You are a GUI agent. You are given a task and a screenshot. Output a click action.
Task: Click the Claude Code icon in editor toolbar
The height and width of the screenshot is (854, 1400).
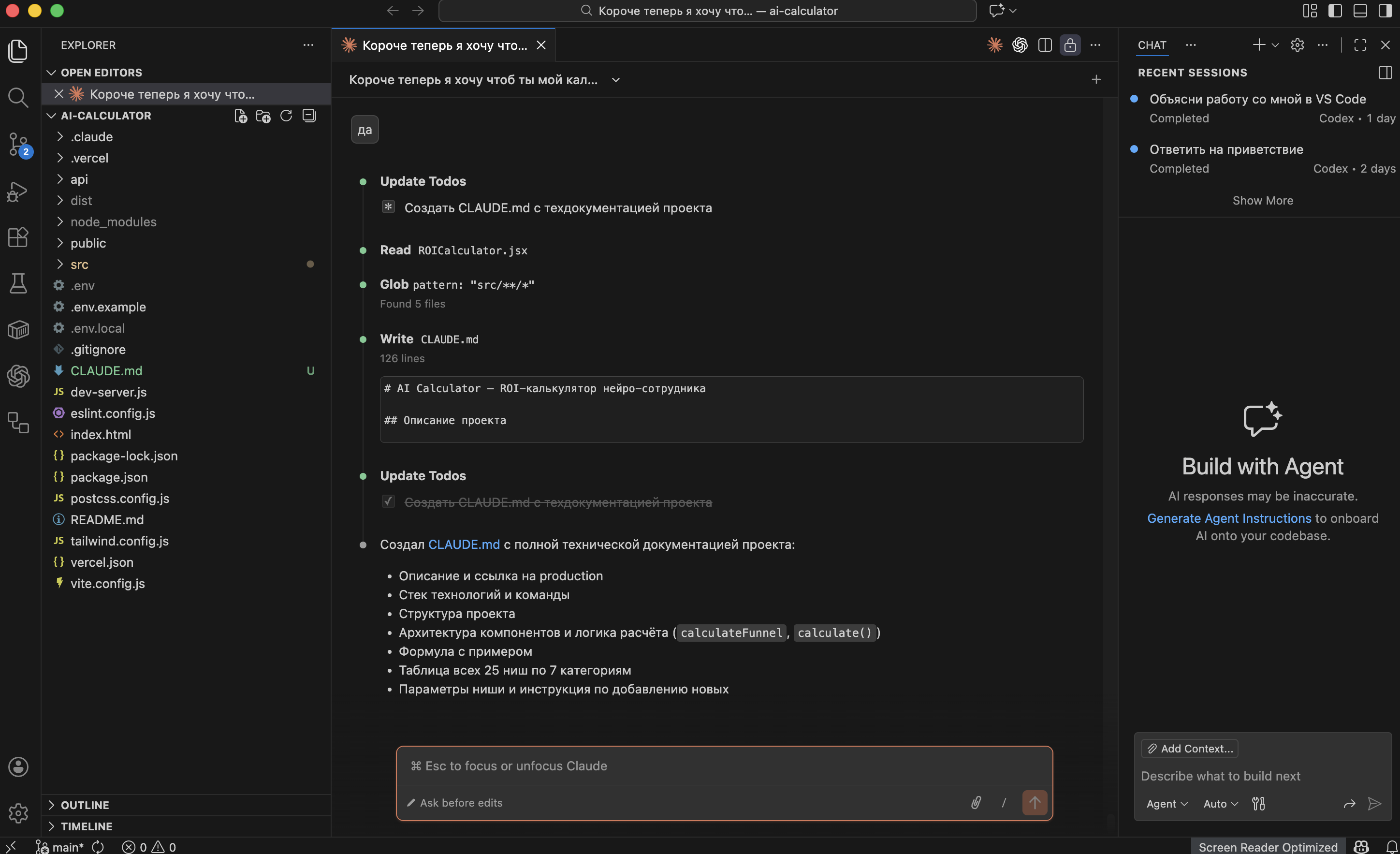click(x=994, y=45)
